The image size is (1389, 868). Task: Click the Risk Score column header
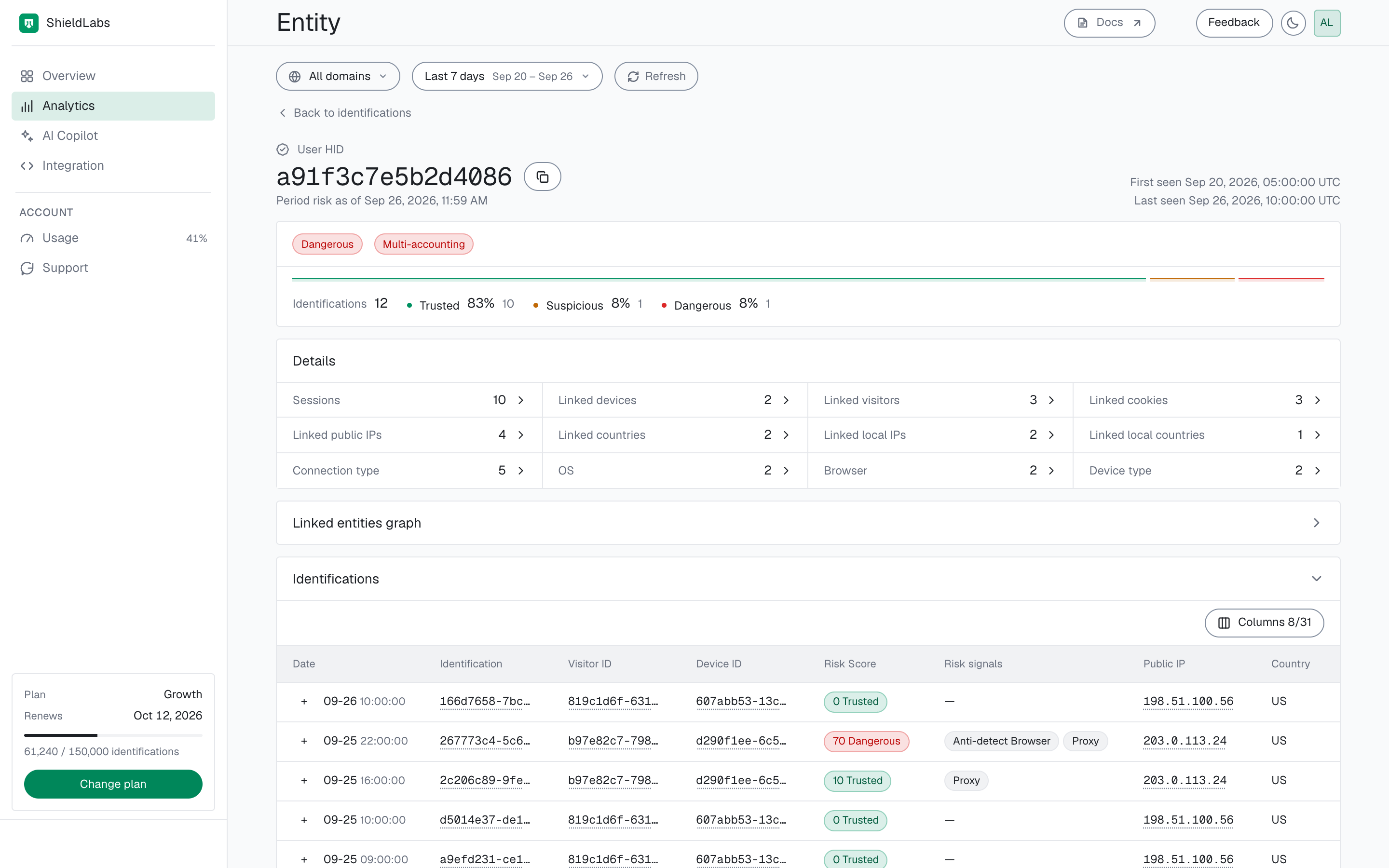click(849, 664)
